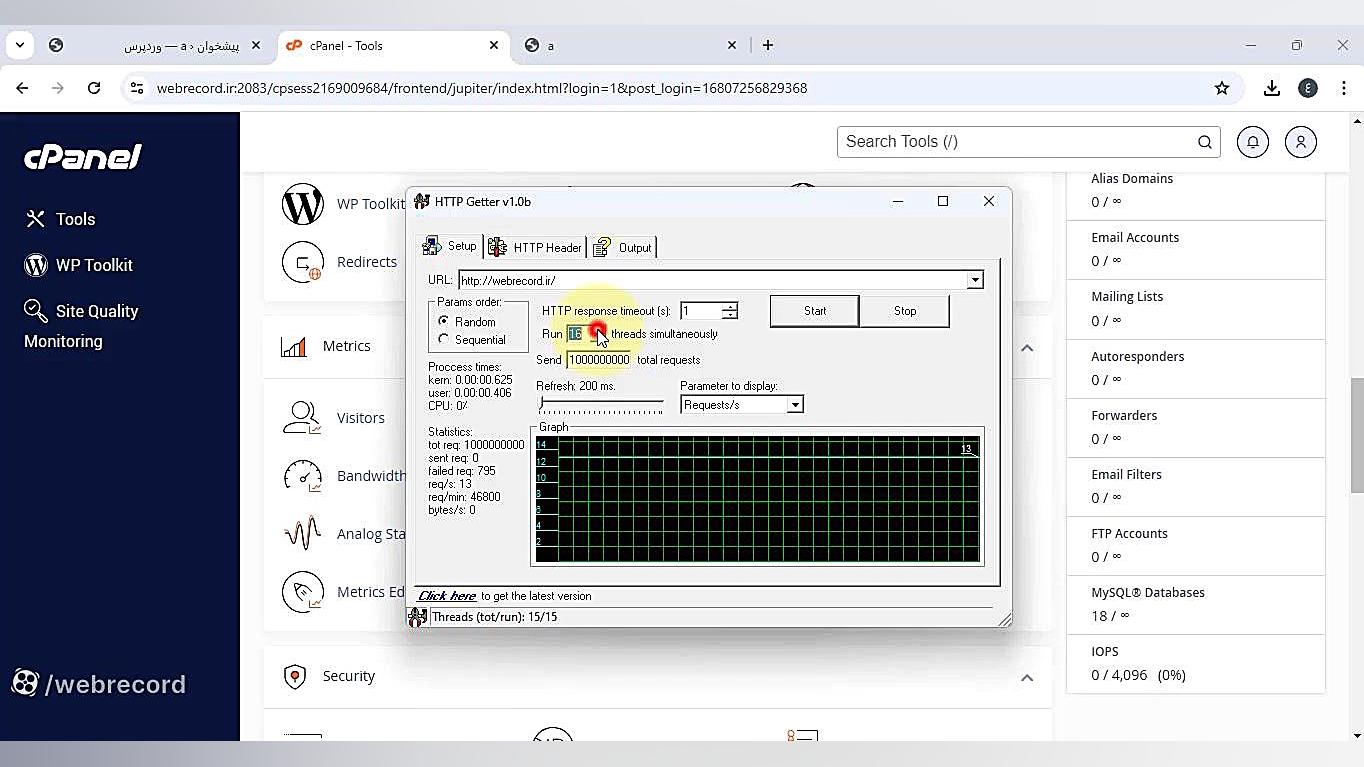Click the Stop button
Image resolution: width=1364 pixels, height=767 pixels.
click(905, 311)
